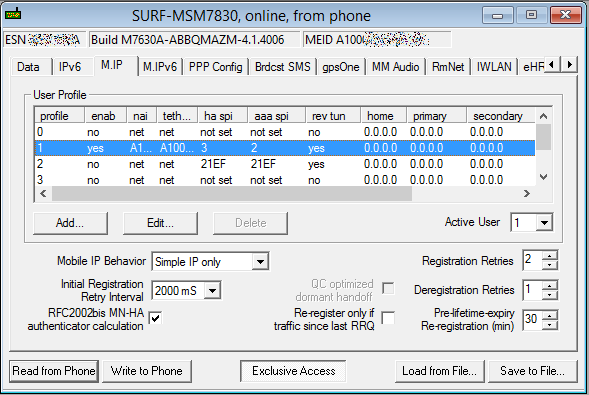Increase Deregistration Retries with the up arrow
The width and height of the screenshot is (589, 395).
(x=550, y=286)
